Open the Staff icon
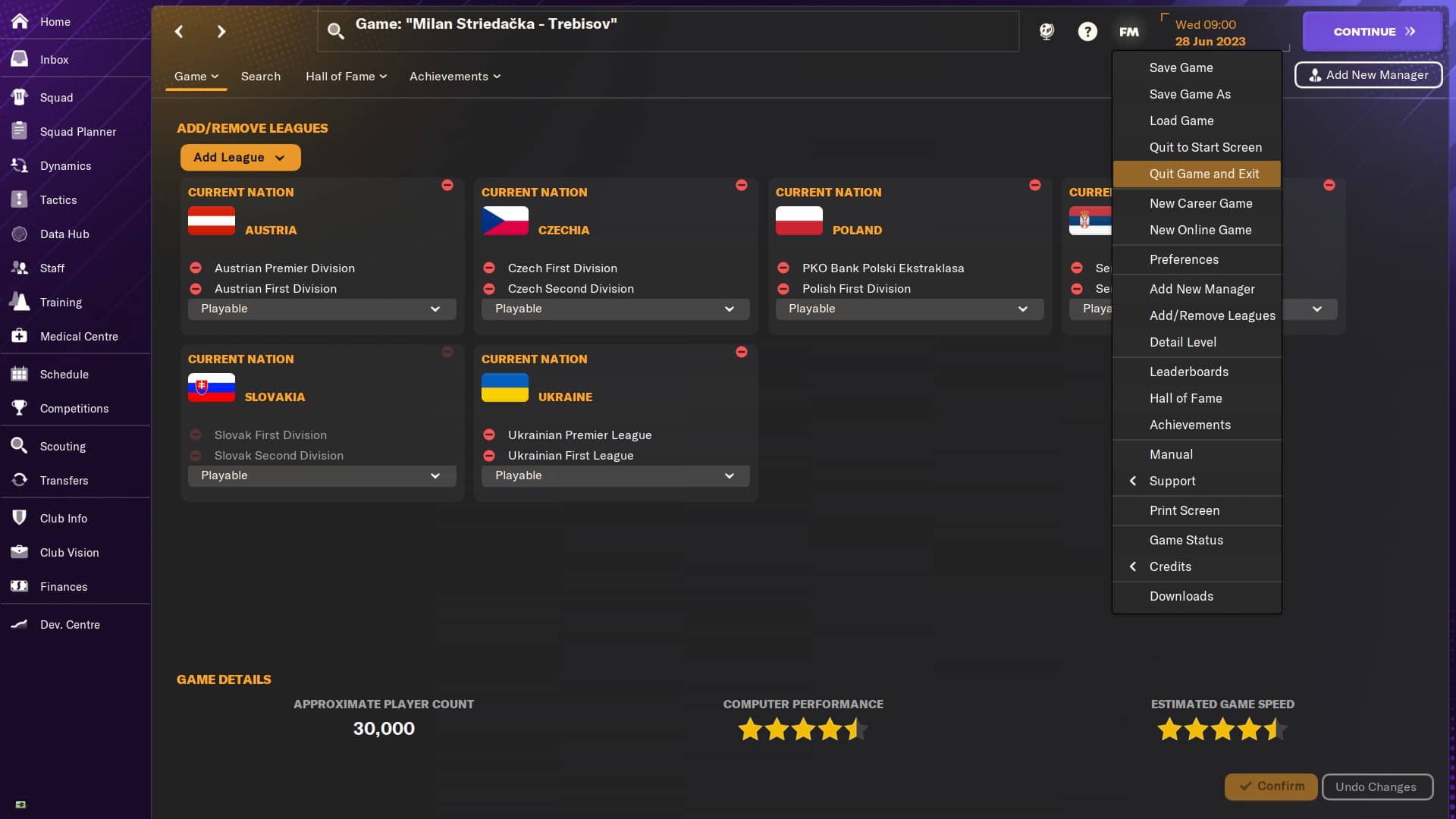 tap(20, 268)
